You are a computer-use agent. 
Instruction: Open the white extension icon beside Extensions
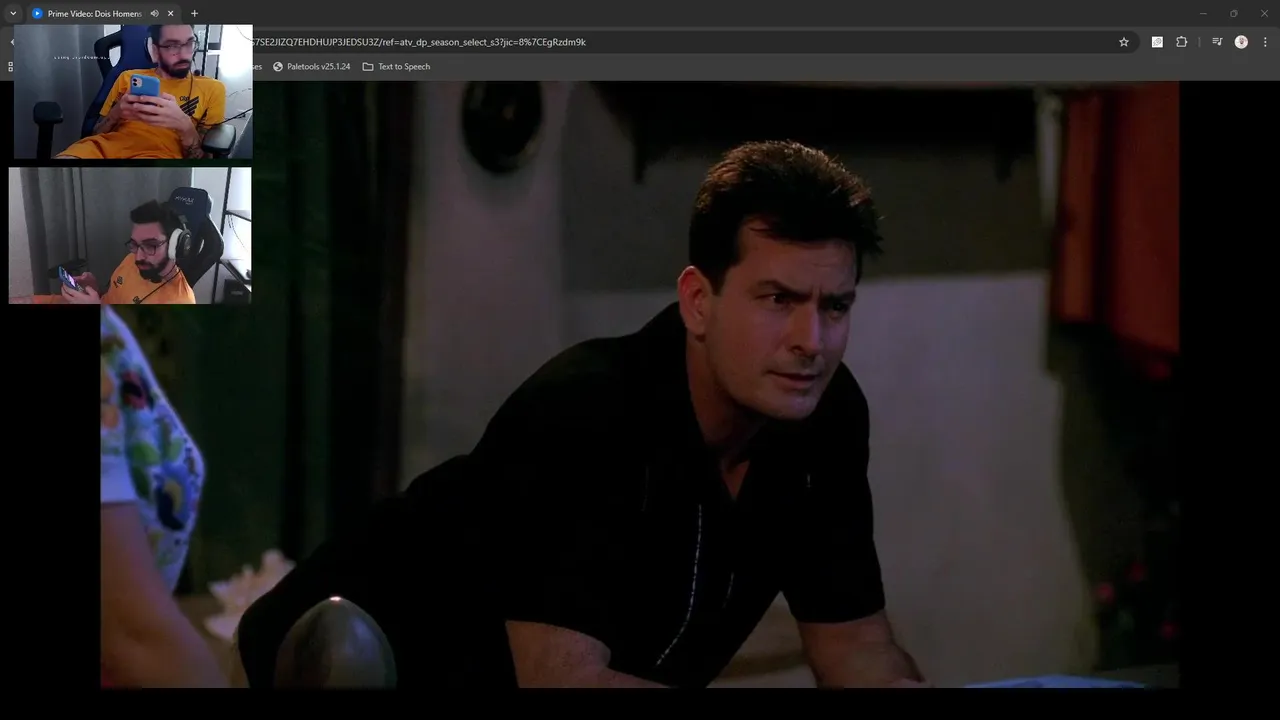click(x=1157, y=42)
